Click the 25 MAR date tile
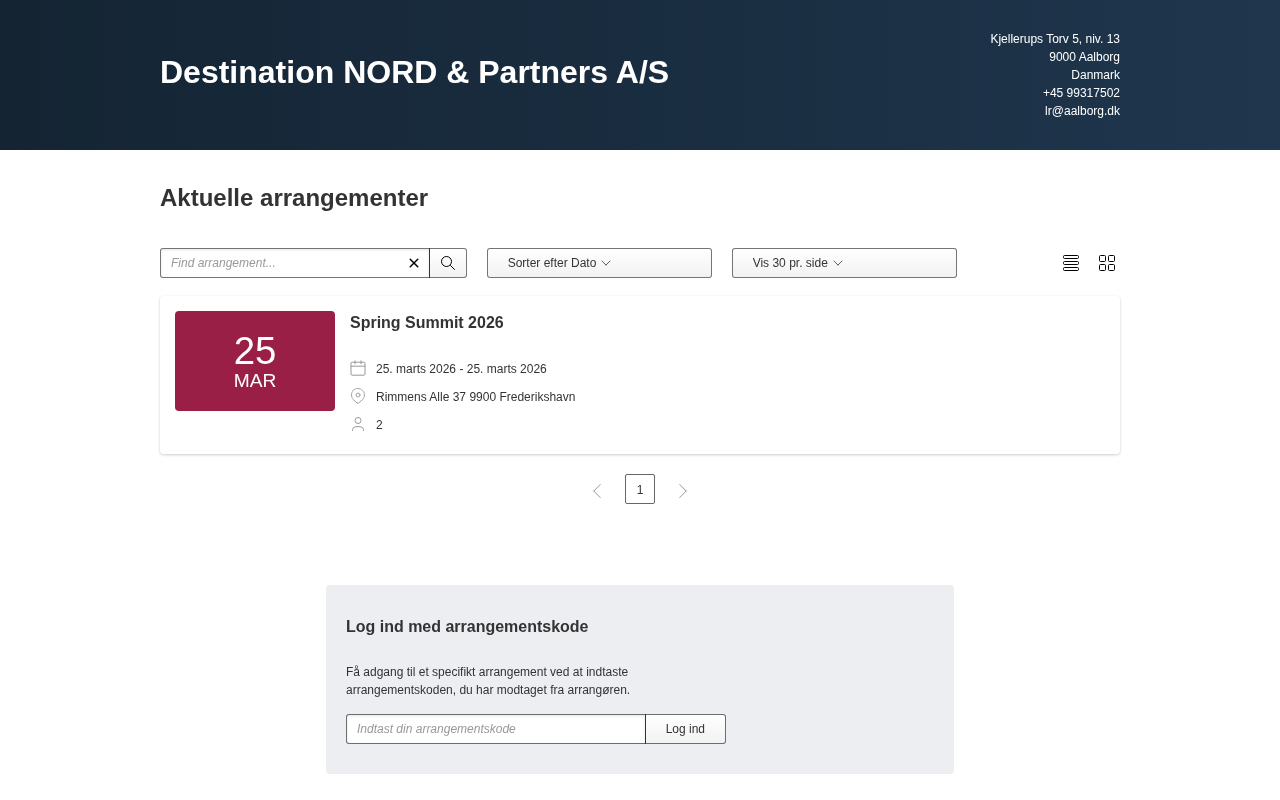This screenshot has height=800, width=1280. 255,361
